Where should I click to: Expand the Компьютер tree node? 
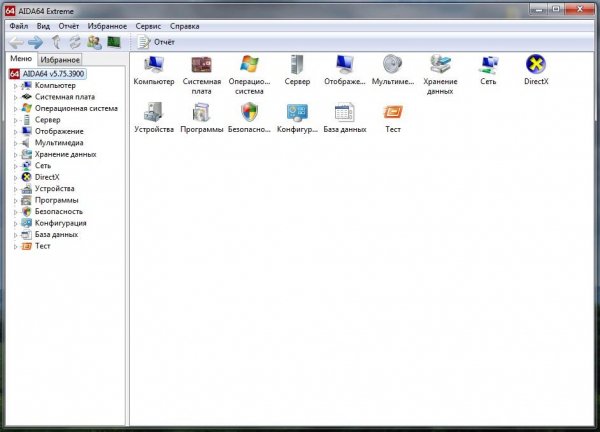(15, 86)
